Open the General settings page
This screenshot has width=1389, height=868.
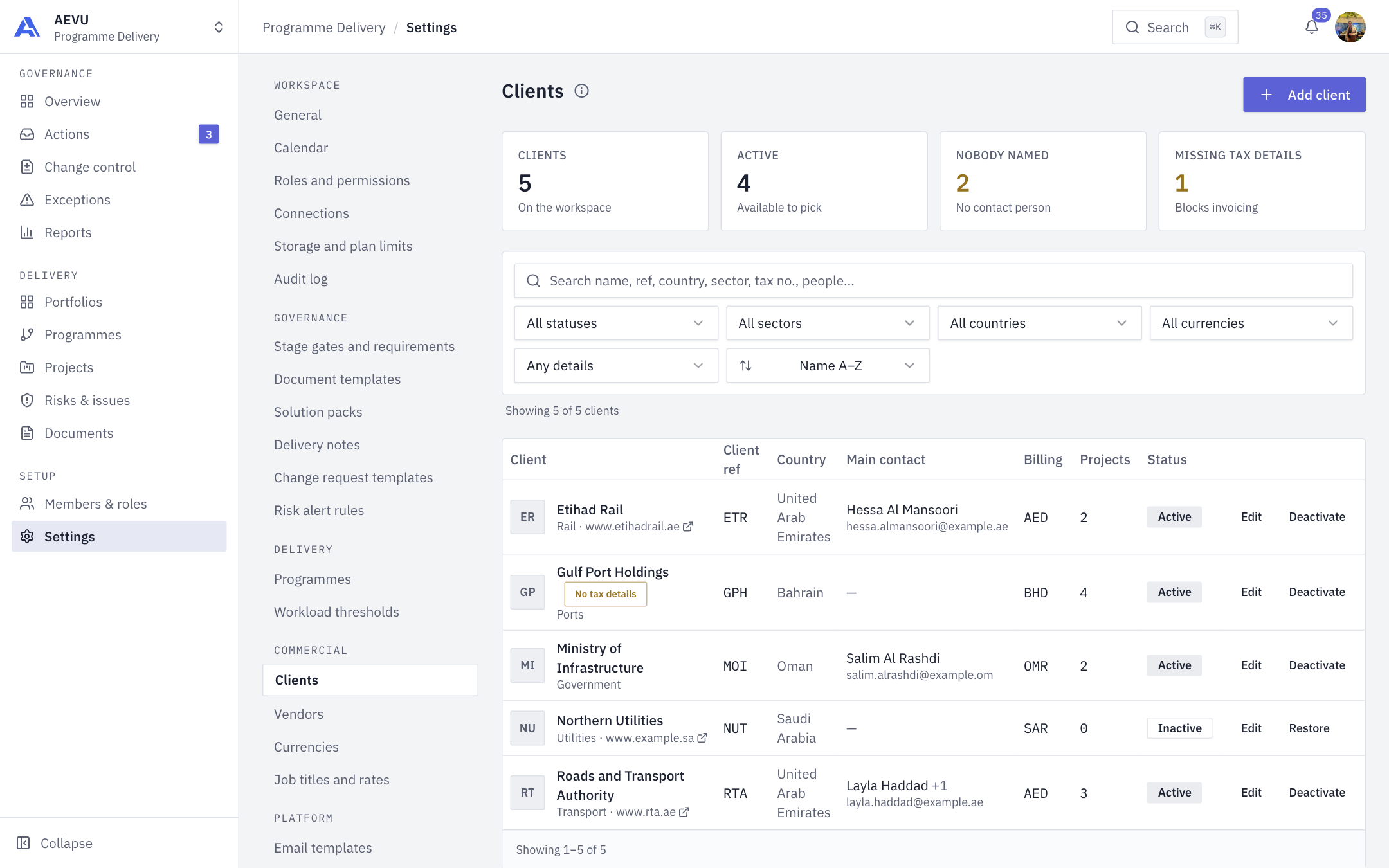[x=298, y=115]
